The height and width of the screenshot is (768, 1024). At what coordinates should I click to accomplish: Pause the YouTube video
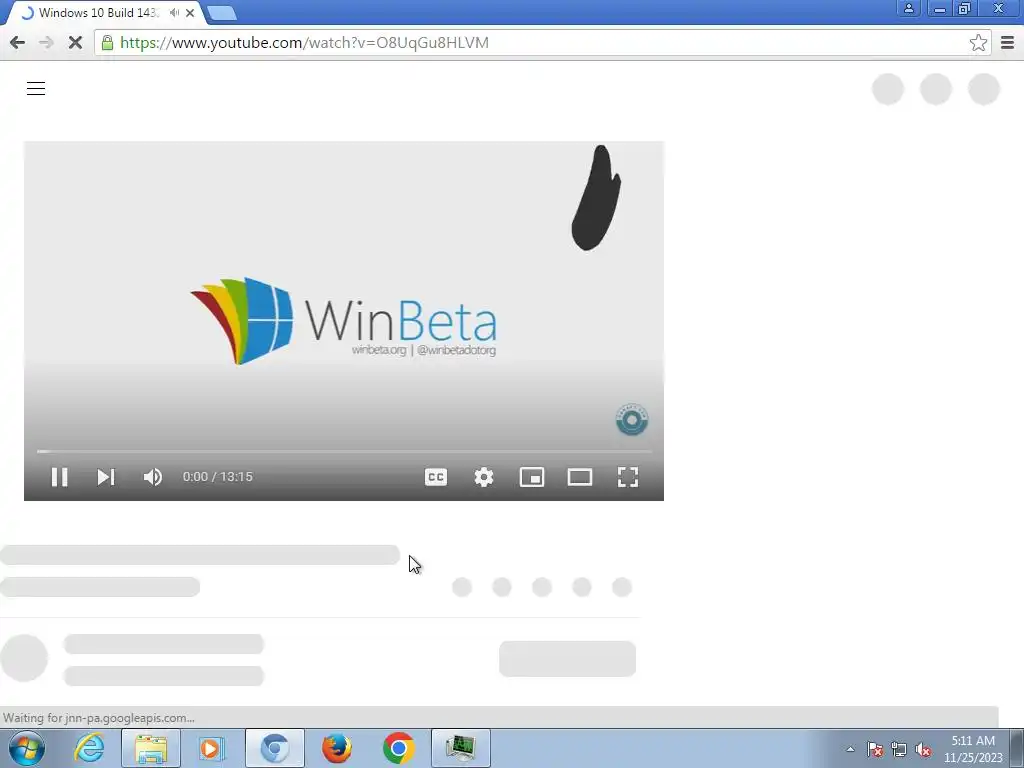coord(59,477)
